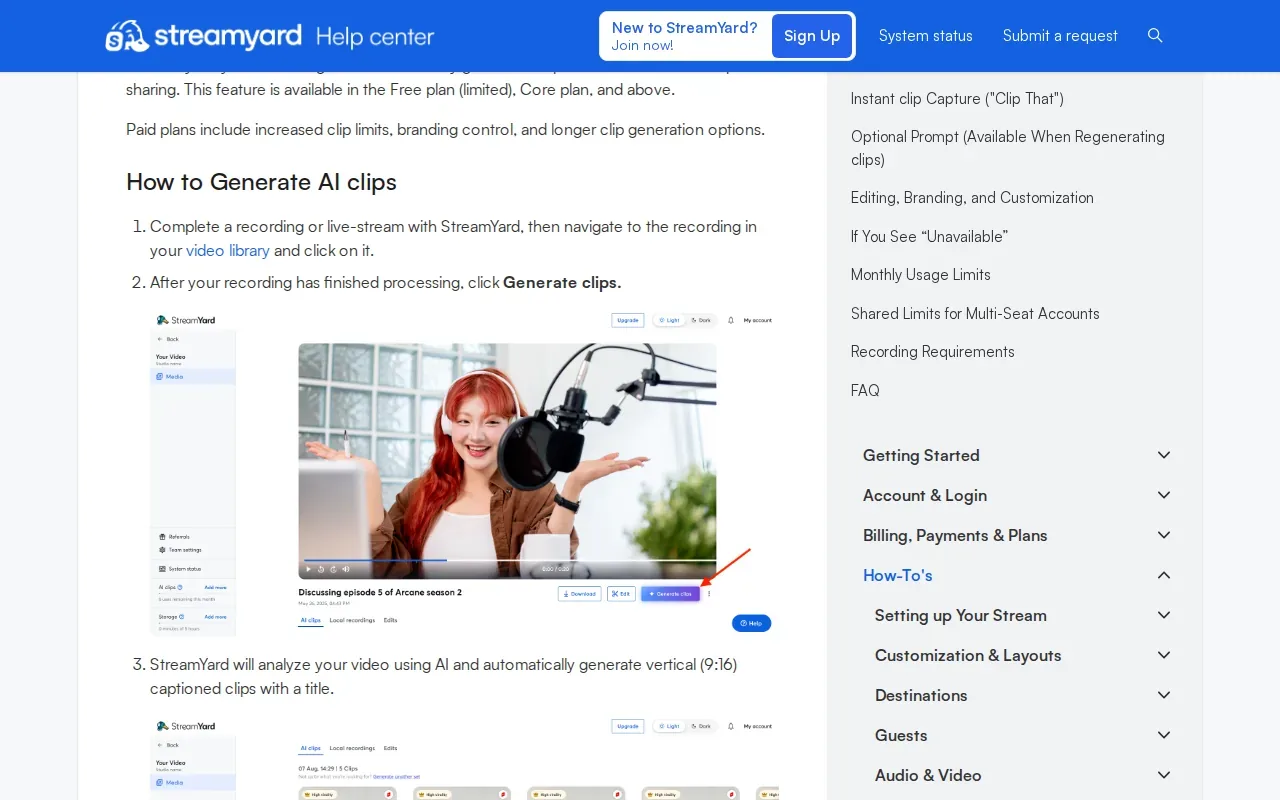Image resolution: width=1280 pixels, height=800 pixels.
Task: Jump to Optional Prompt section
Action: (1008, 148)
